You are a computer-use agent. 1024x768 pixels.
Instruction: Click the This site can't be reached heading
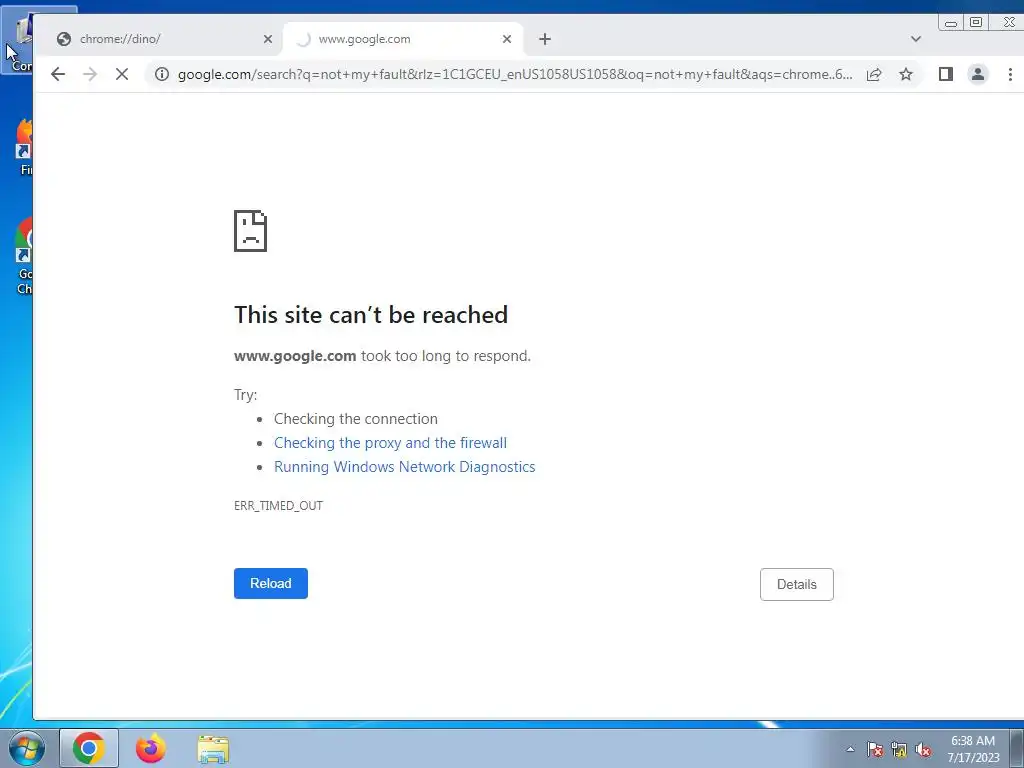tap(371, 315)
